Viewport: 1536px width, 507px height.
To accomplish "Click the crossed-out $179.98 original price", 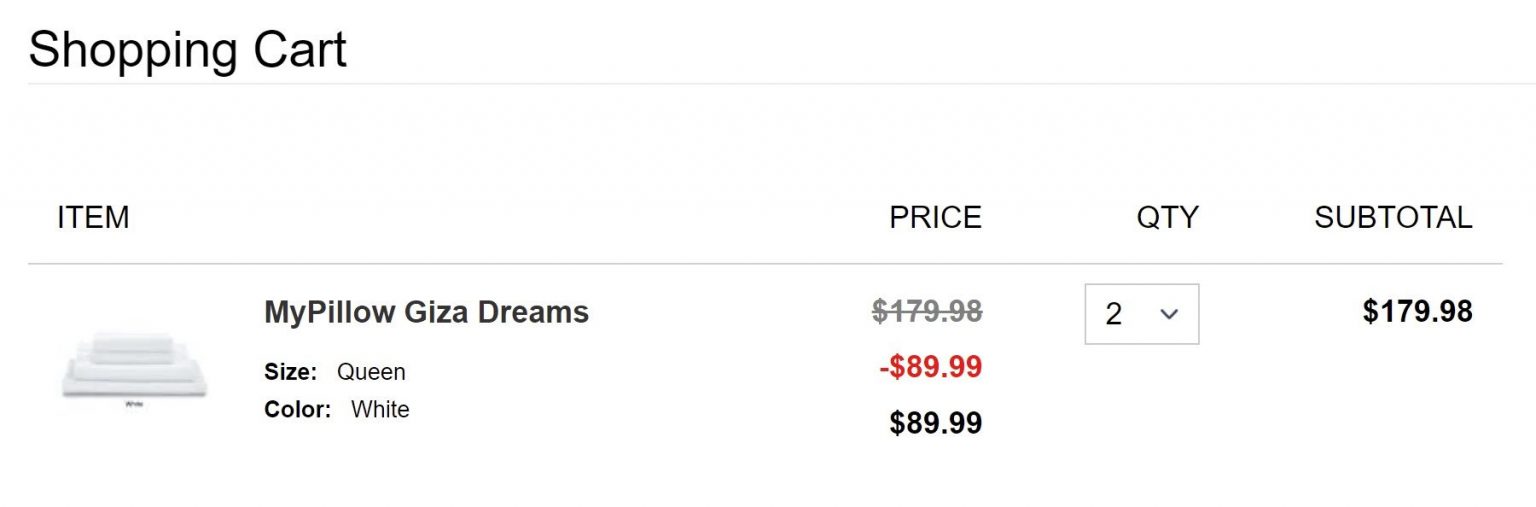I will [x=926, y=311].
